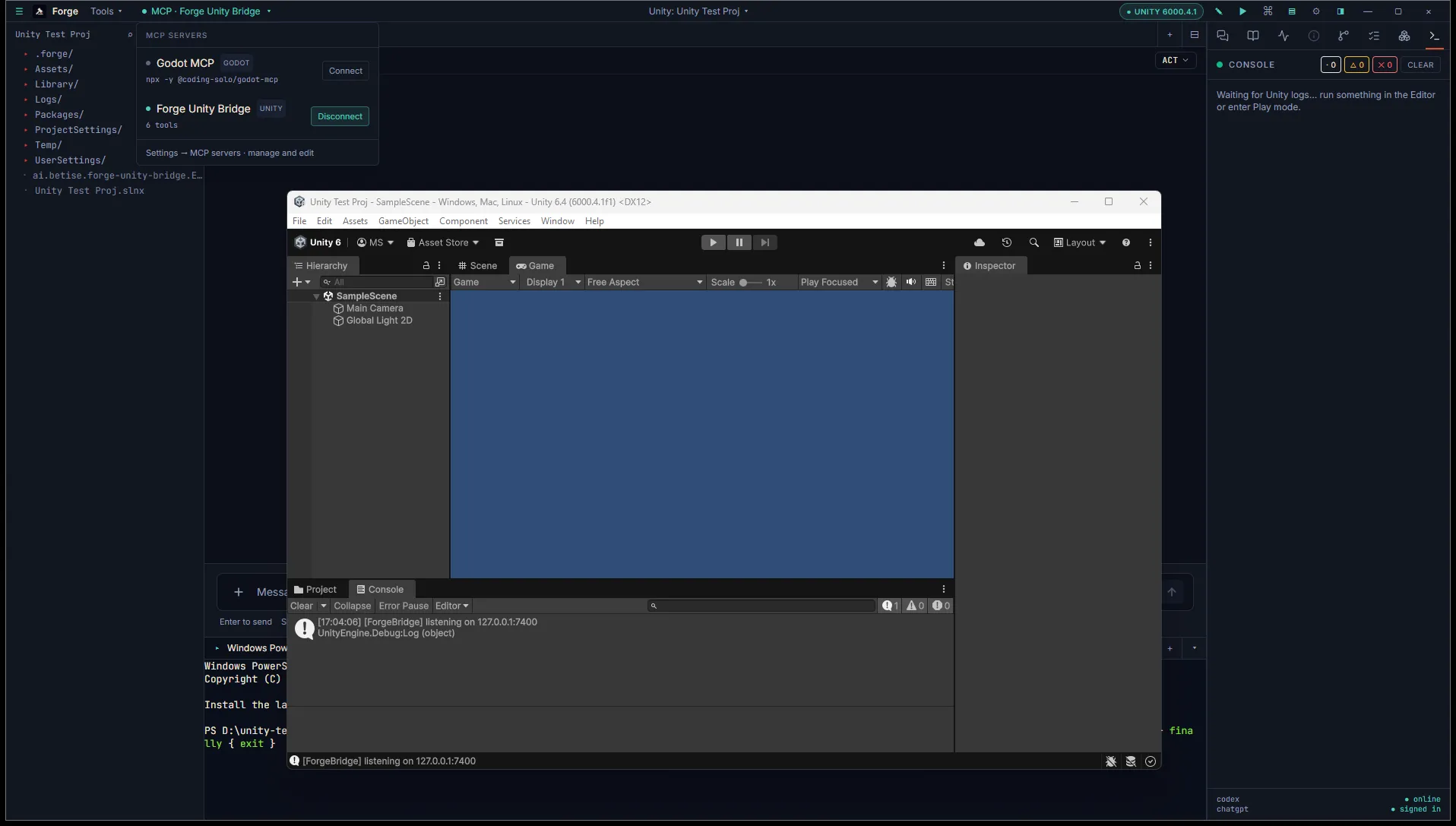Image resolution: width=1456 pixels, height=826 pixels.
Task: Clear the Unity console log
Action: click(x=302, y=606)
